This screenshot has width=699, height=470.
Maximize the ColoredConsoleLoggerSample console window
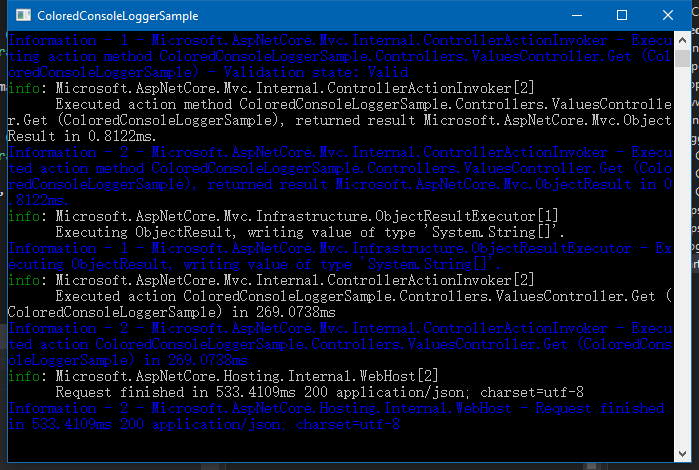pos(622,16)
